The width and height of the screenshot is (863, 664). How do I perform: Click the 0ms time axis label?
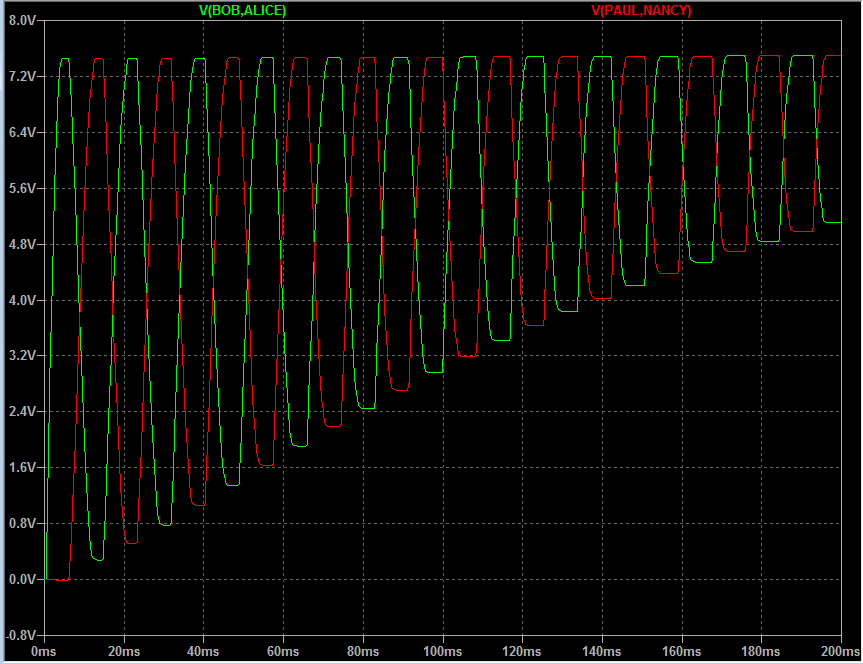(x=44, y=652)
